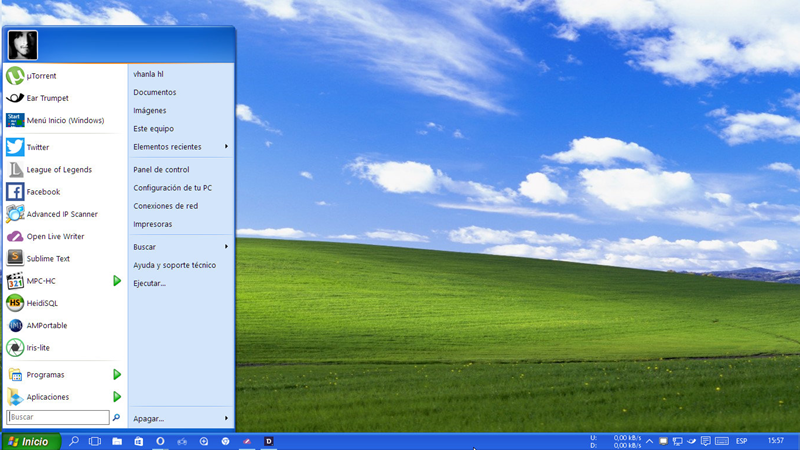Open File Explorer from taskbar
The height and width of the screenshot is (450, 800).
[117, 441]
